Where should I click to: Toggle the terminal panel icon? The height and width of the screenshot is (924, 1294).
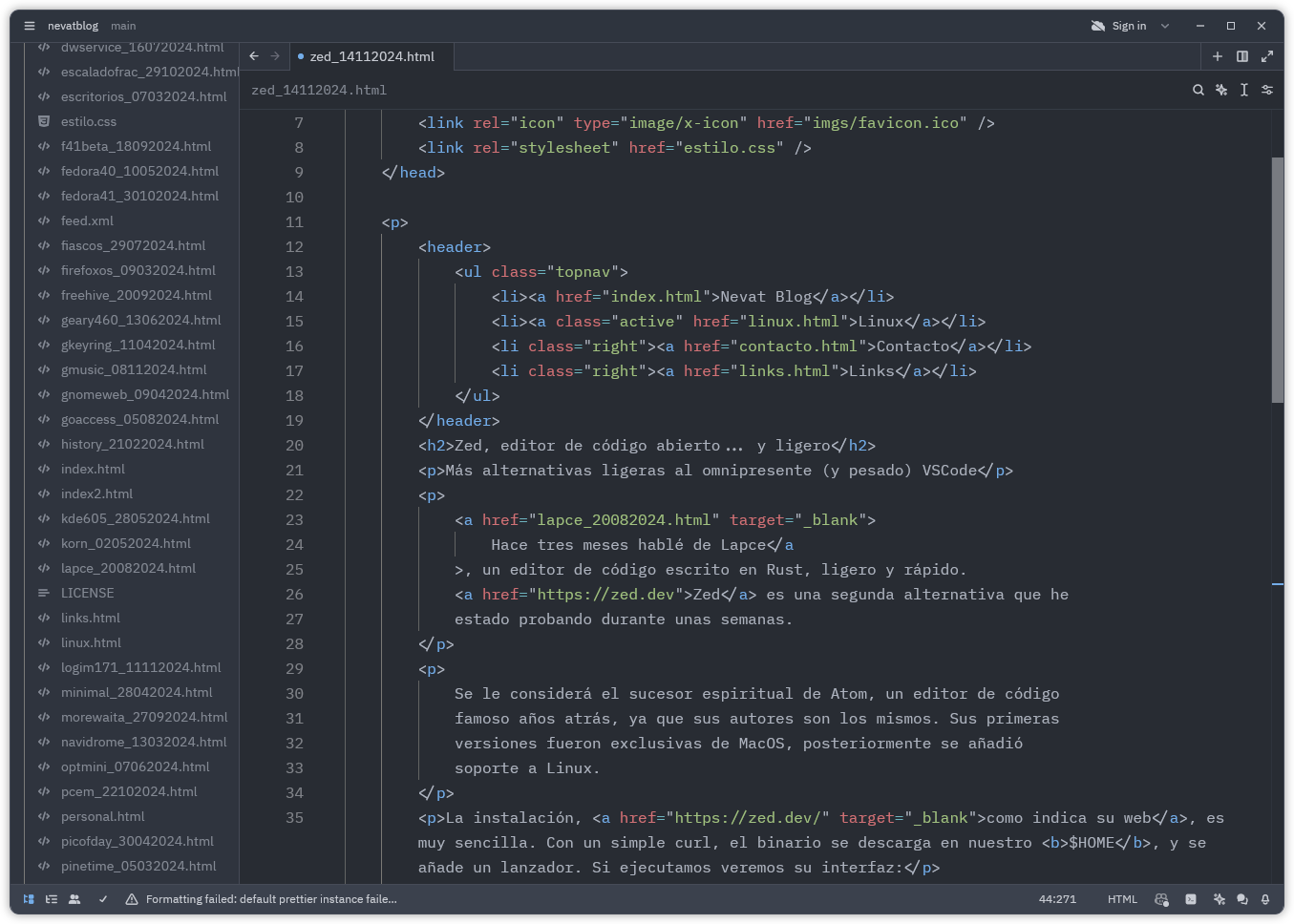pos(1191,899)
